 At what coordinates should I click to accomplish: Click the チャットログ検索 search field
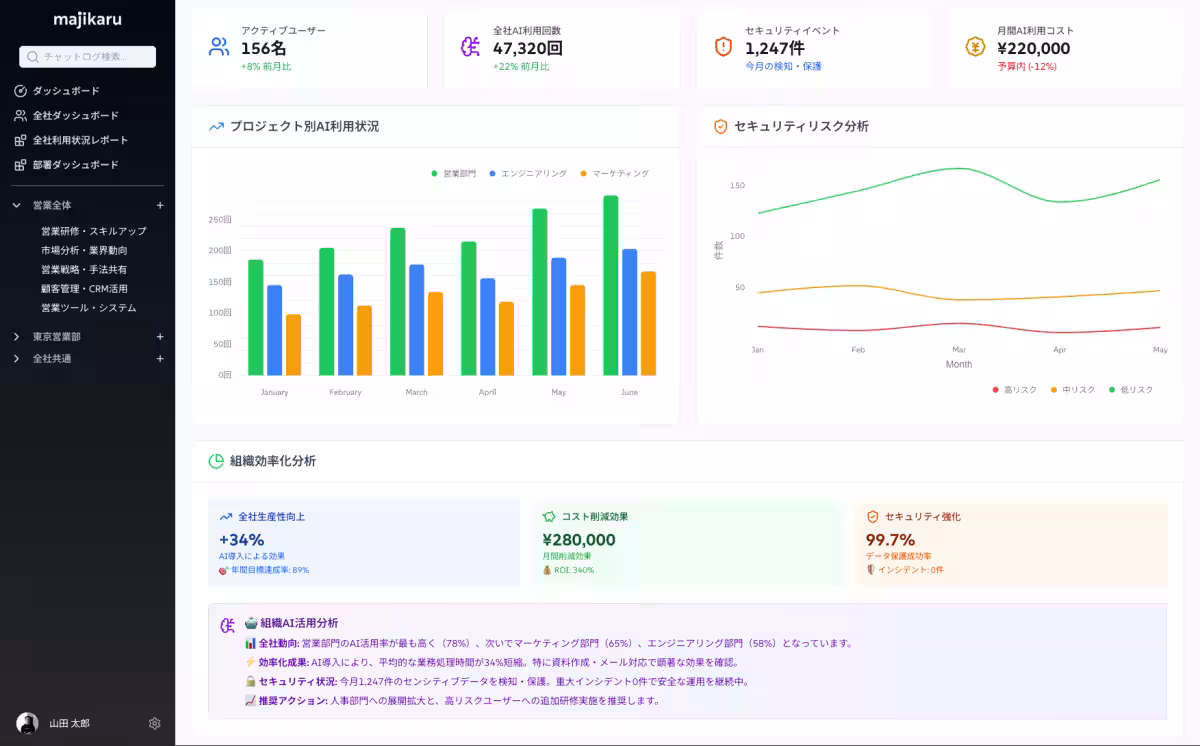(88, 57)
